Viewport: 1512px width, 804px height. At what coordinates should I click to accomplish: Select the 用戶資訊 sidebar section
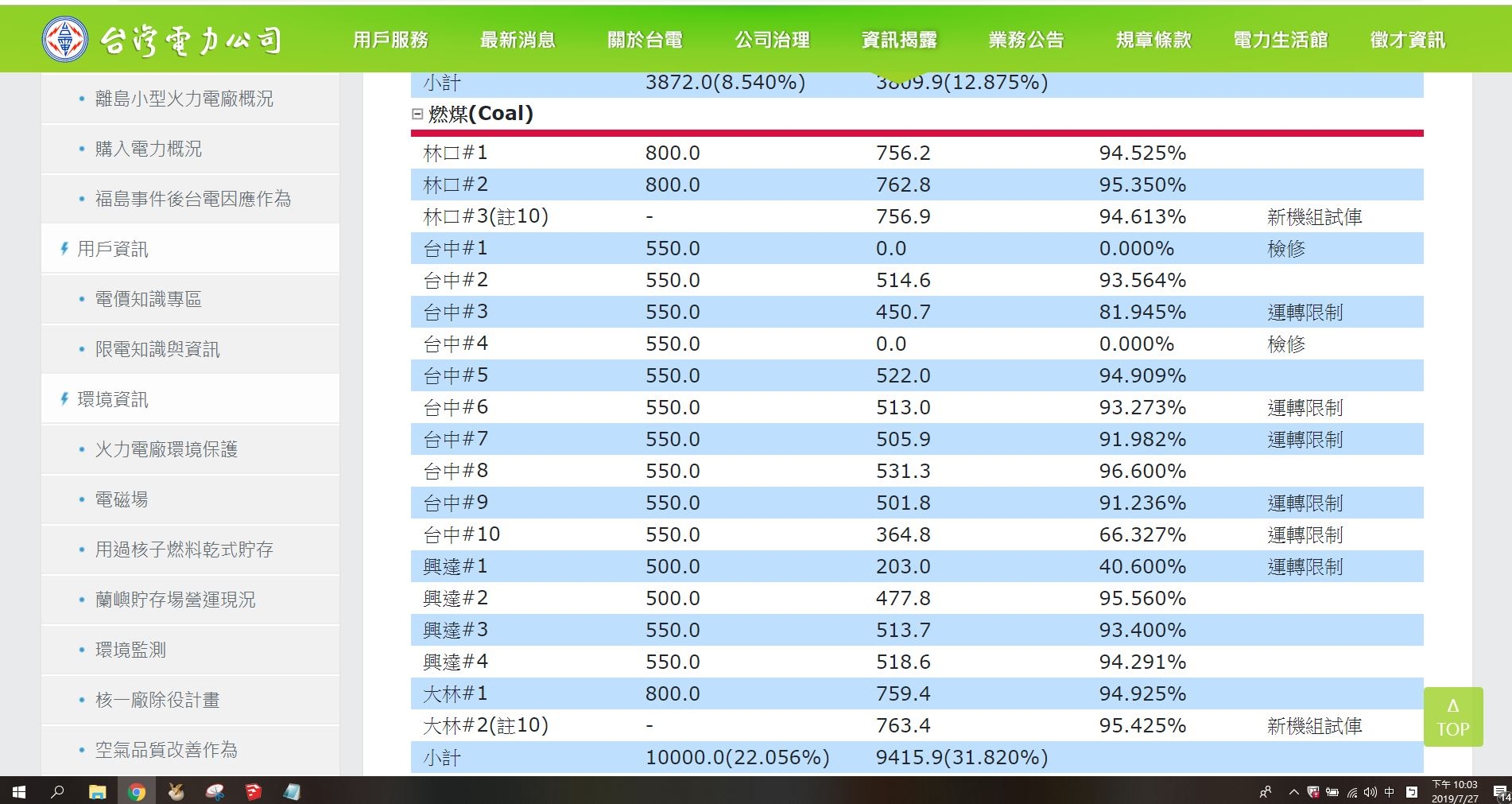click(x=112, y=249)
